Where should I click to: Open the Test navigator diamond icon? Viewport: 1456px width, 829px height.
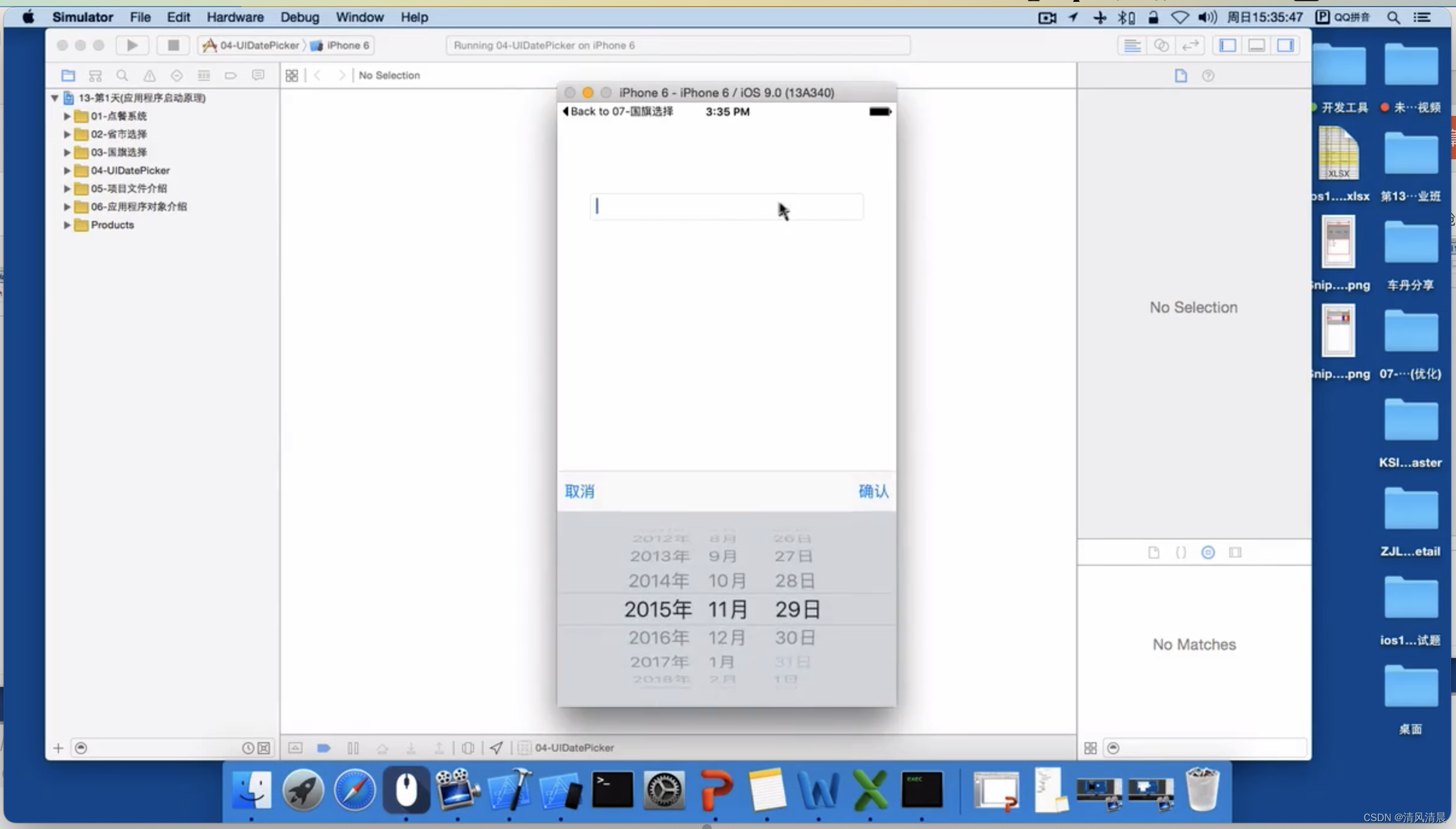click(177, 75)
